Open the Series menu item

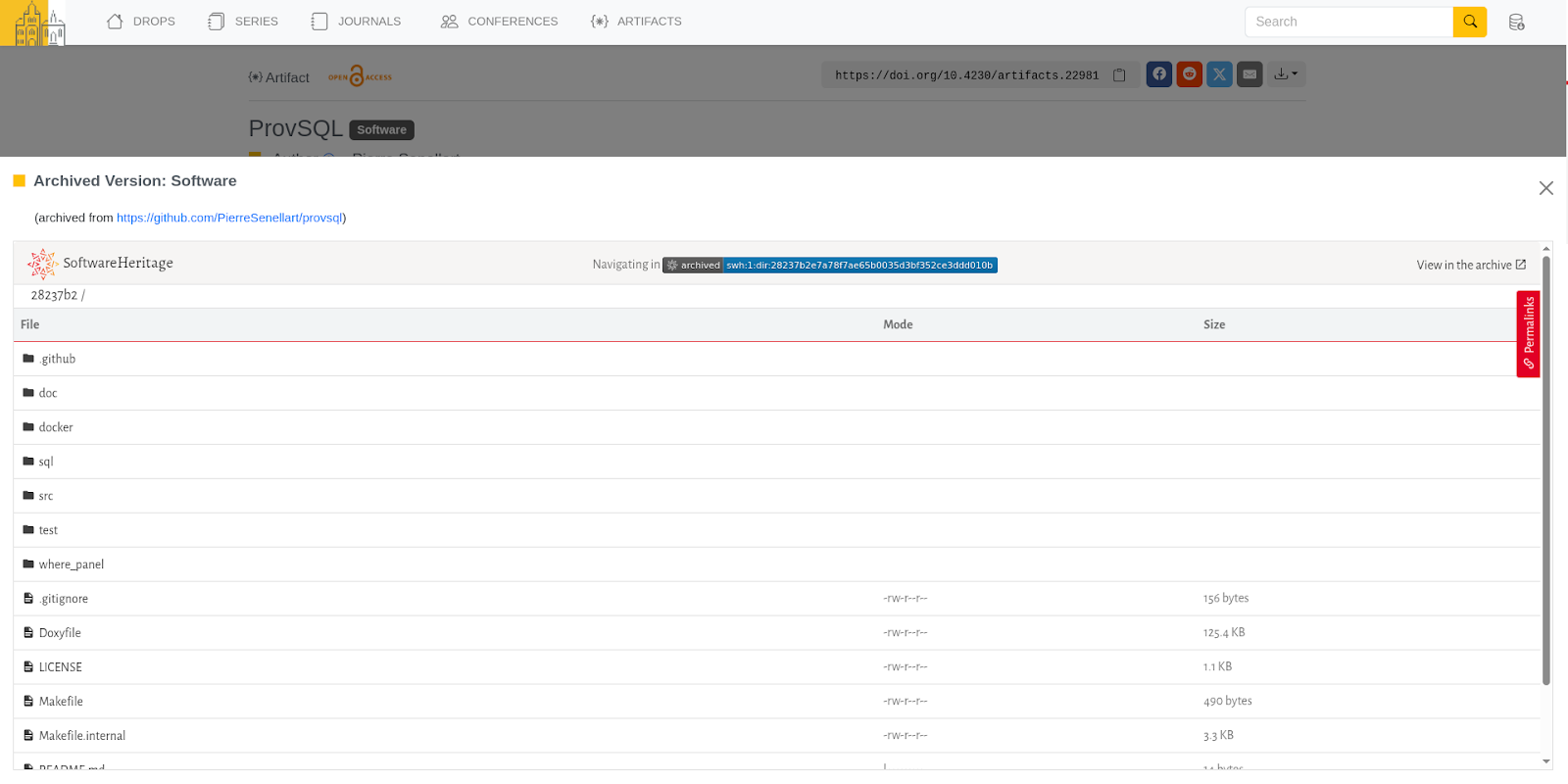click(243, 22)
